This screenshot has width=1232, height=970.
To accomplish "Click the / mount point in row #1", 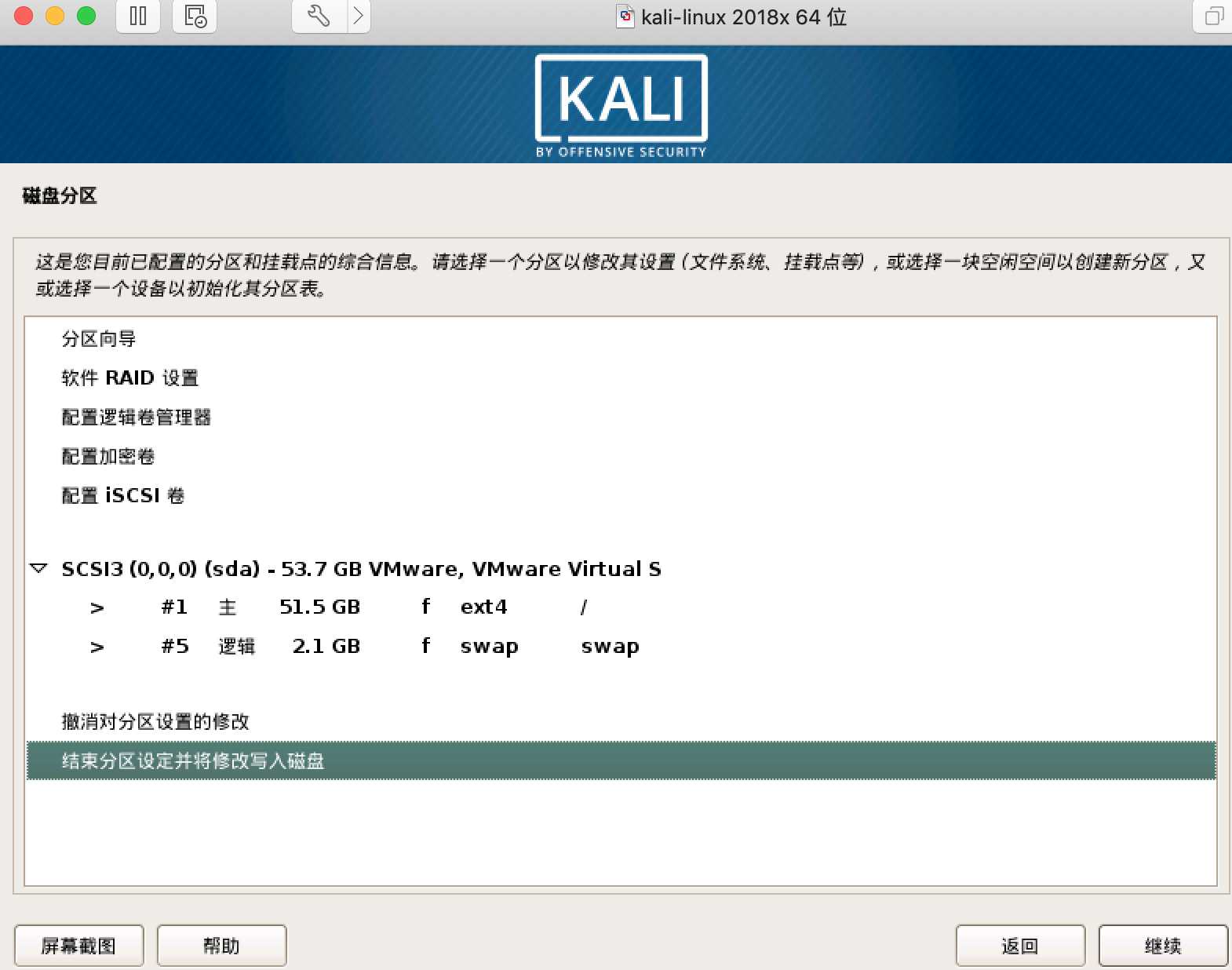I will (x=583, y=607).
